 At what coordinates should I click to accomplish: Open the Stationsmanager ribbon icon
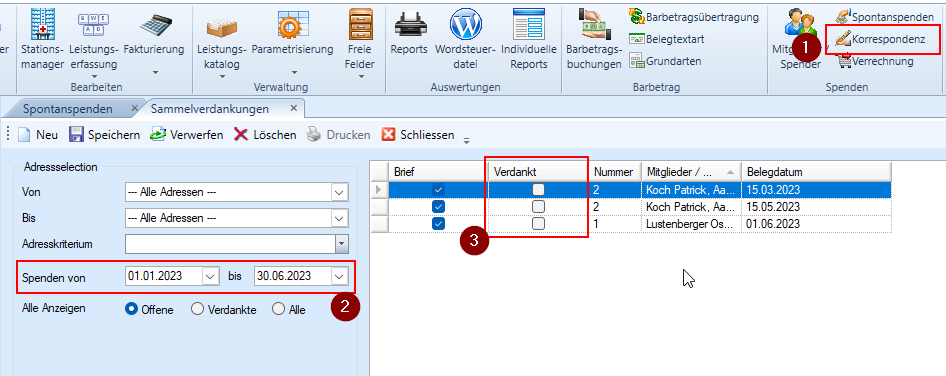point(42,24)
